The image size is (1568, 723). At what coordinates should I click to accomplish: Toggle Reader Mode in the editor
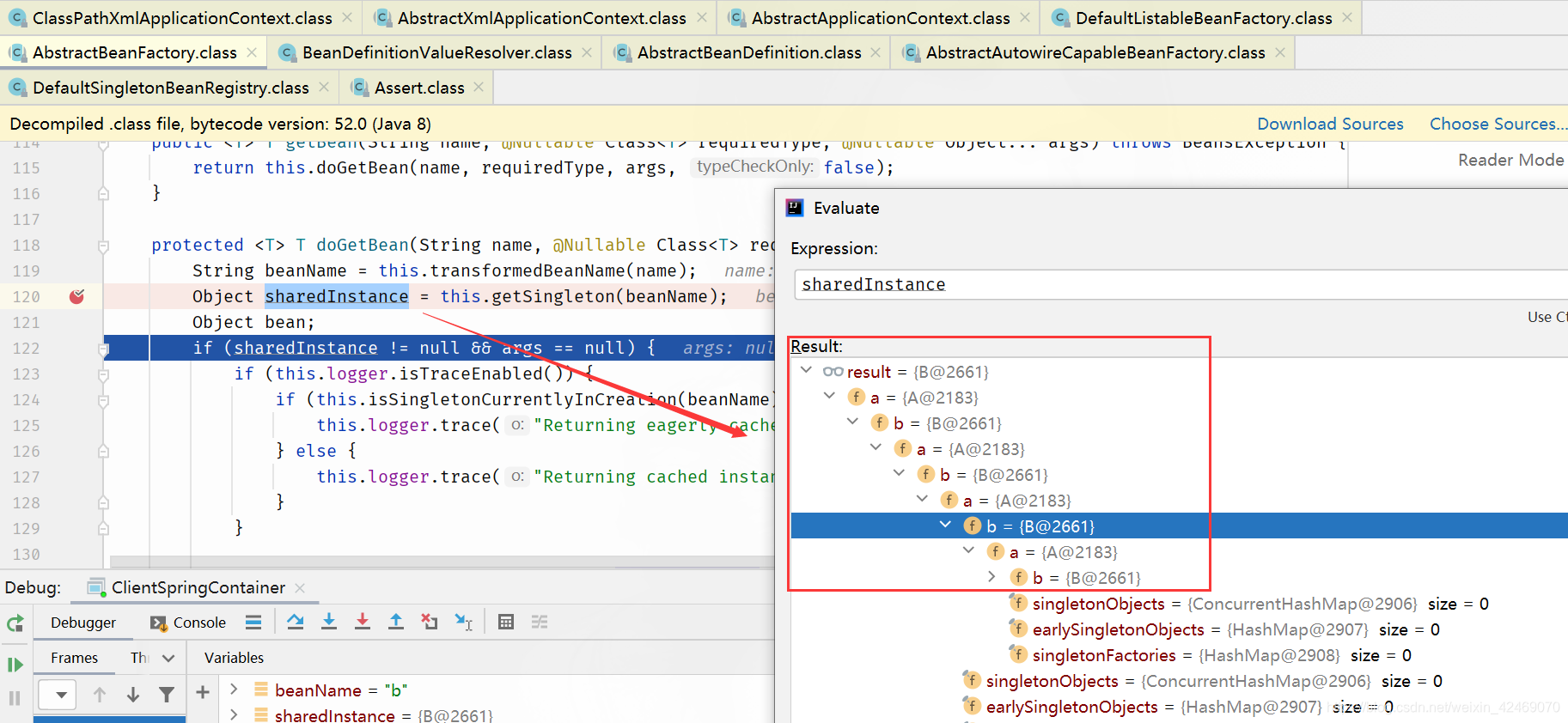coord(1510,160)
